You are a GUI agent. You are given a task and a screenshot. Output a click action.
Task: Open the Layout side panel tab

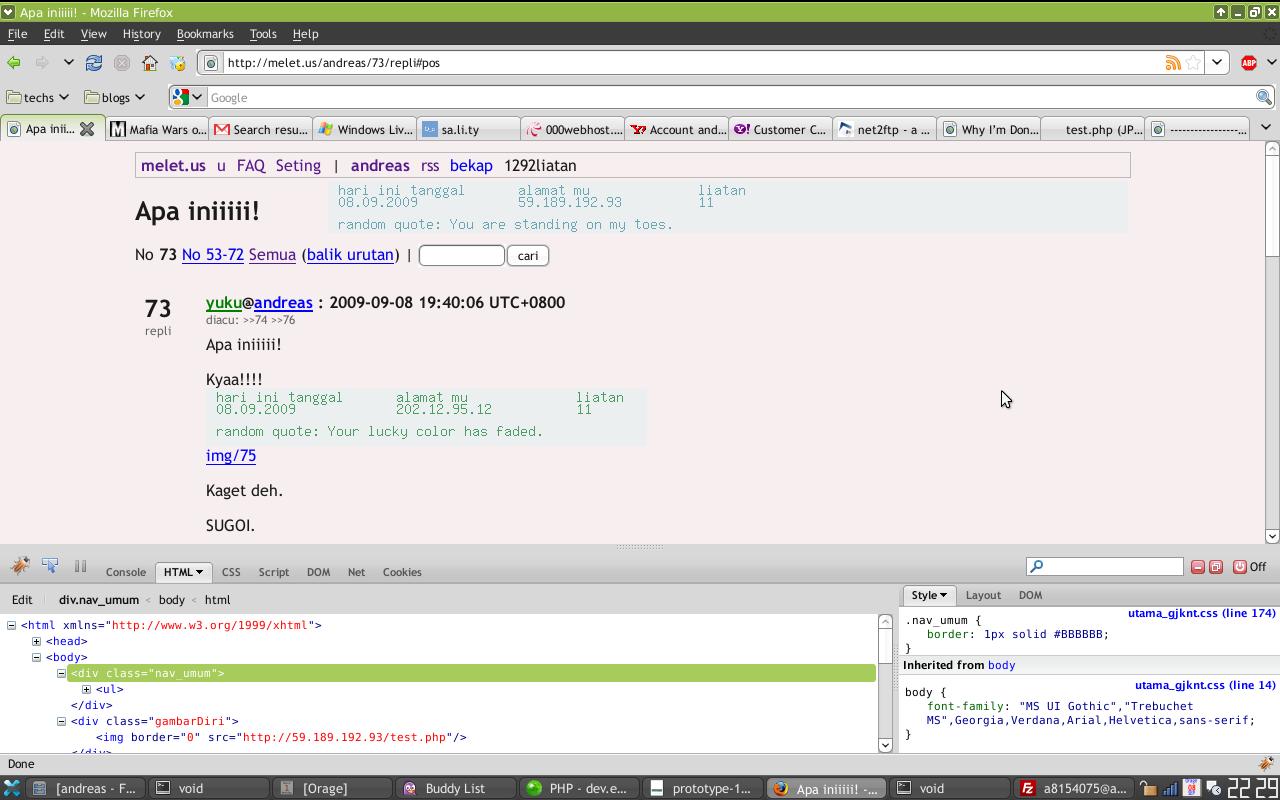[983, 595]
